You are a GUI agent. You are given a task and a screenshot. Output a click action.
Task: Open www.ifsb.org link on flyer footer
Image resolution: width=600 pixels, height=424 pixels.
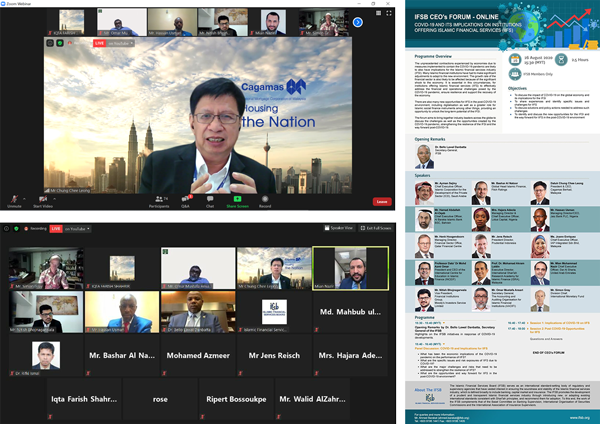pyautogui.click(x=579, y=417)
